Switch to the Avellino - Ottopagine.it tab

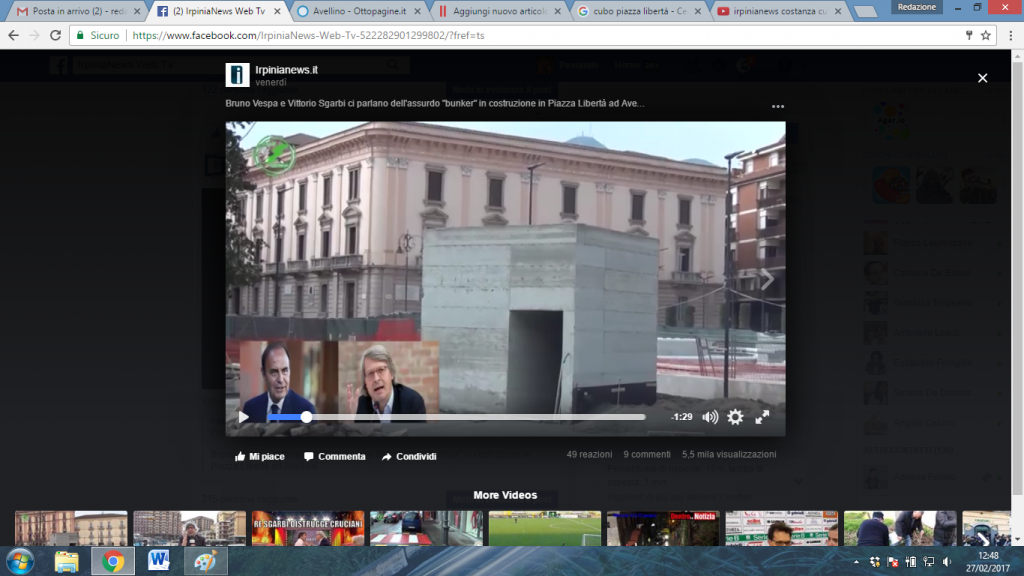[x=359, y=11]
